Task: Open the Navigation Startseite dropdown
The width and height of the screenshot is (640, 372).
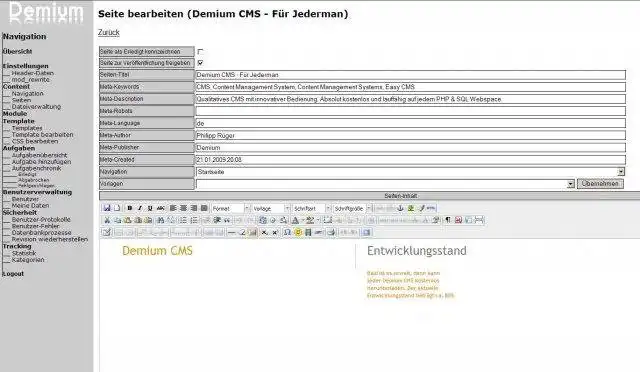Action: click(410, 172)
